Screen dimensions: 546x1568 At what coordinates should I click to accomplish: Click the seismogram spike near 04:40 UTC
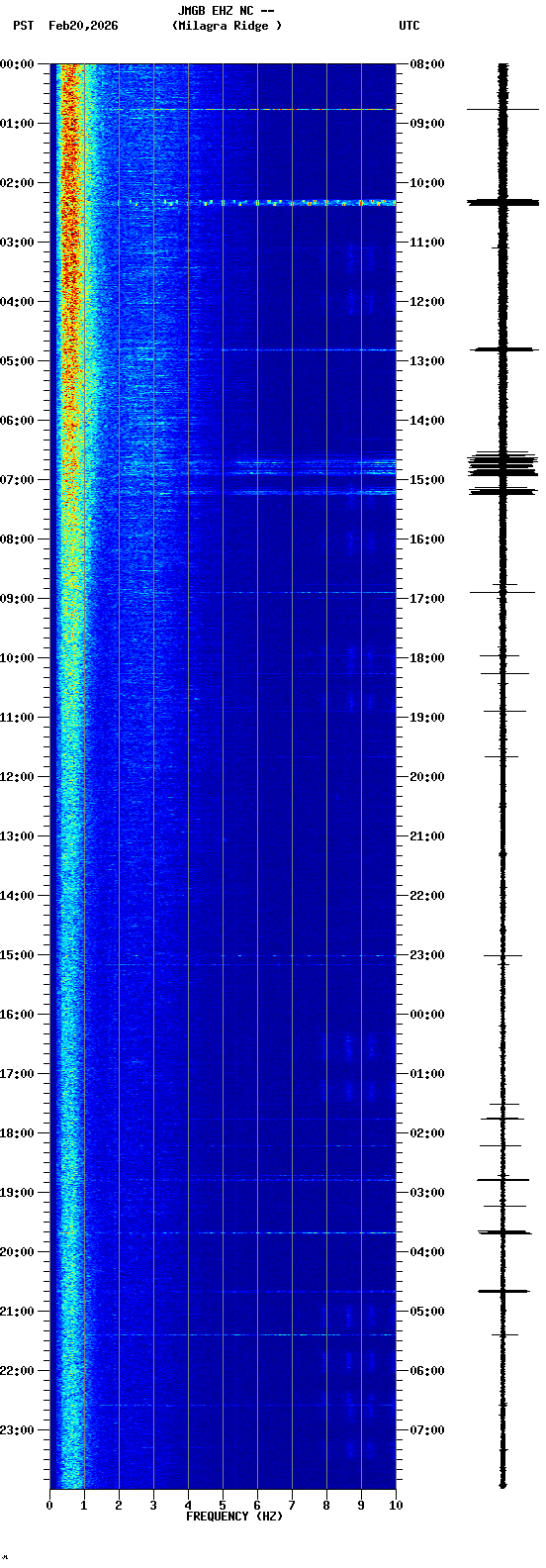point(503,1291)
